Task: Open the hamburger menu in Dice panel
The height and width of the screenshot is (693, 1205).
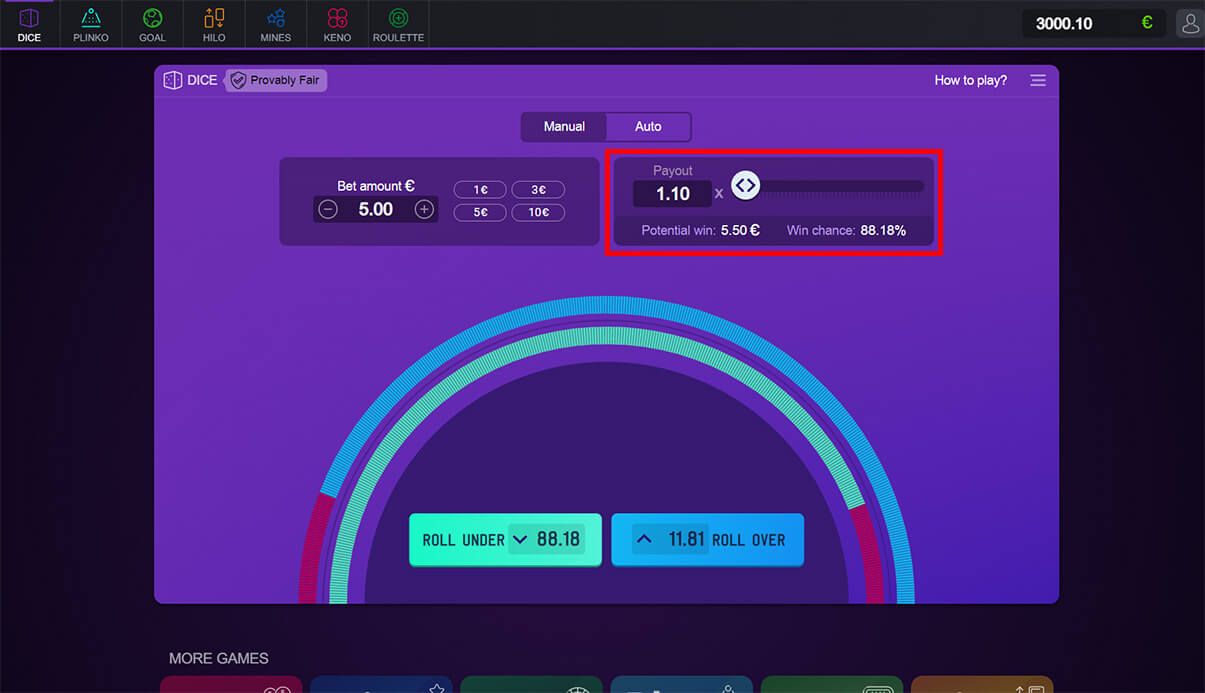Action: click(1038, 80)
